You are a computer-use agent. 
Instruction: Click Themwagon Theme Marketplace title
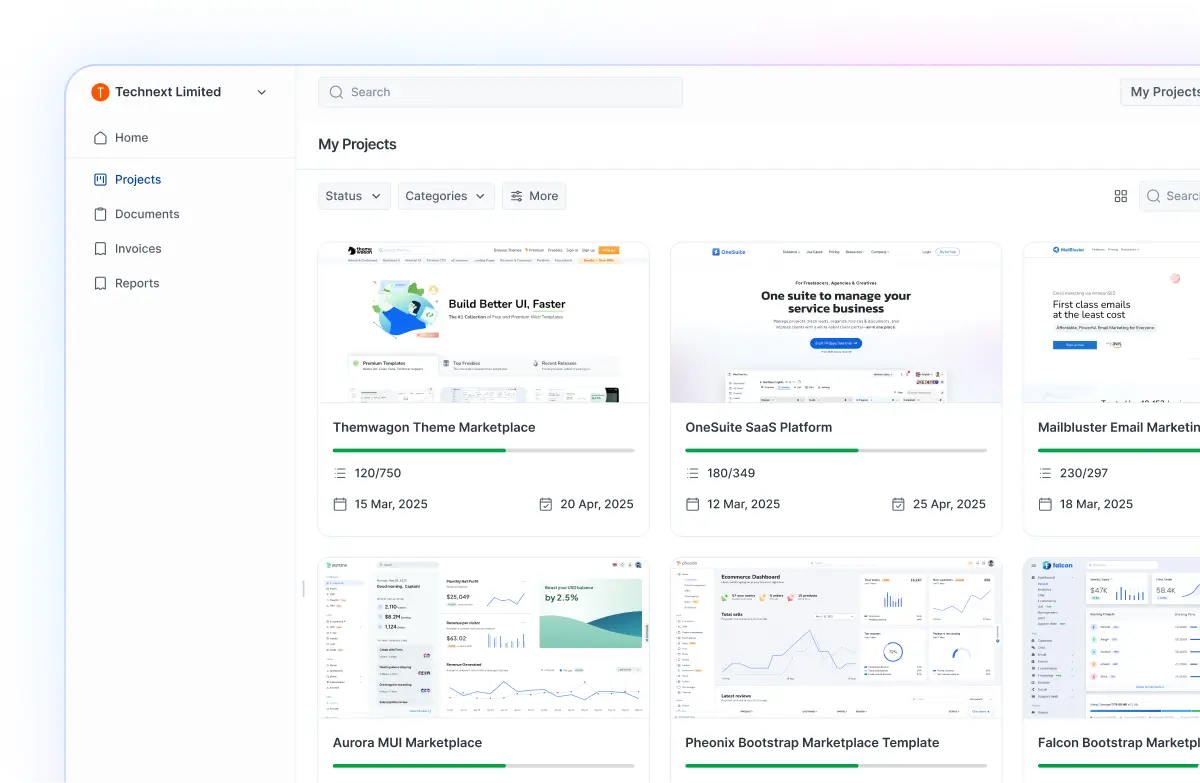pos(434,427)
